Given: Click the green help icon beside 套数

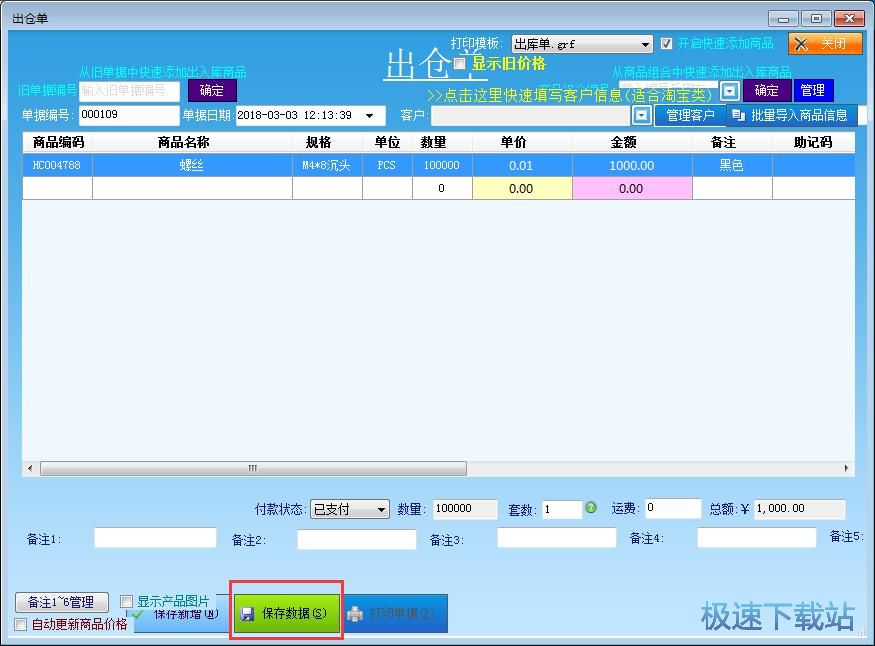Looking at the screenshot, I should [x=591, y=508].
